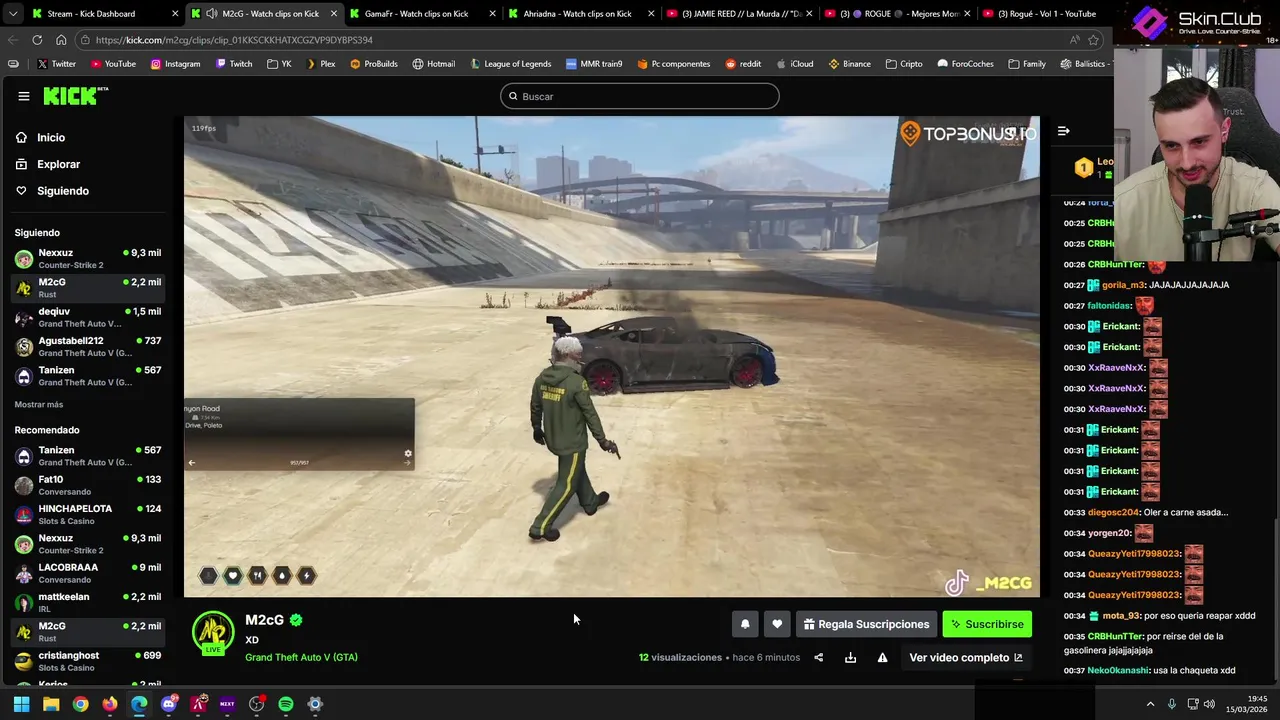Open the Kick hamburger menu
Image resolution: width=1280 pixels, height=720 pixels.
coord(23,96)
